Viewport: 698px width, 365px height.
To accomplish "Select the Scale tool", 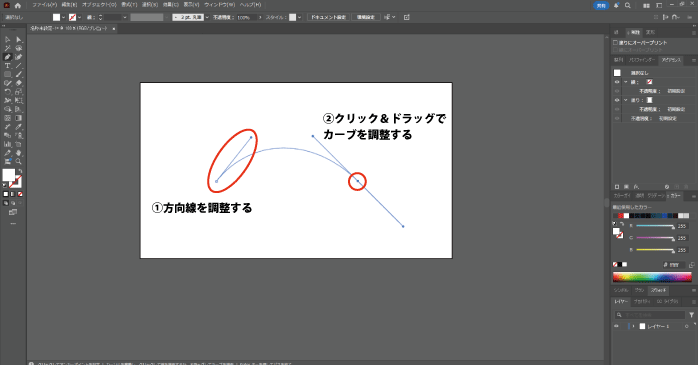I will click(19, 92).
